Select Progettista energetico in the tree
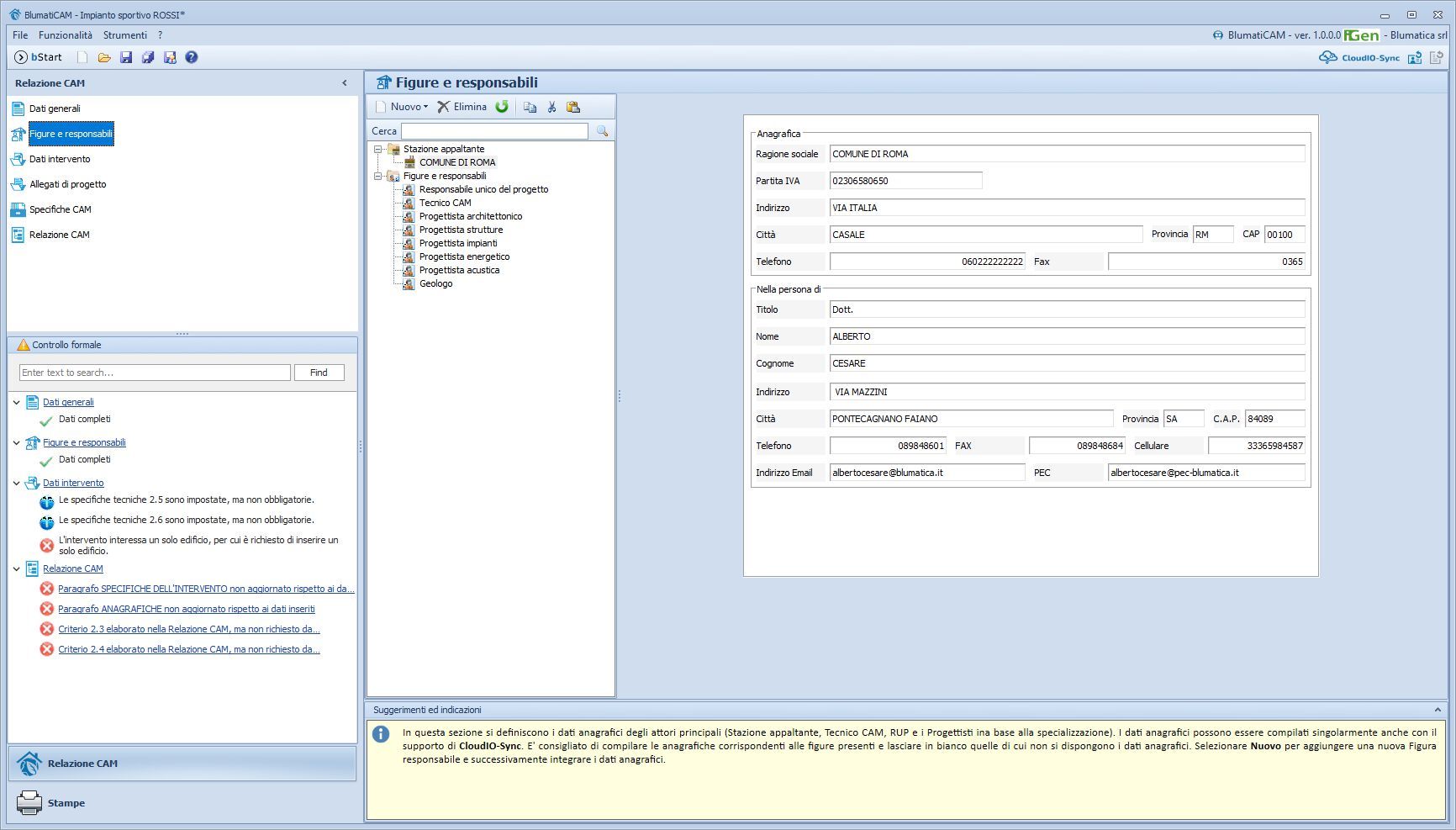The height and width of the screenshot is (830, 1456). (464, 256)
